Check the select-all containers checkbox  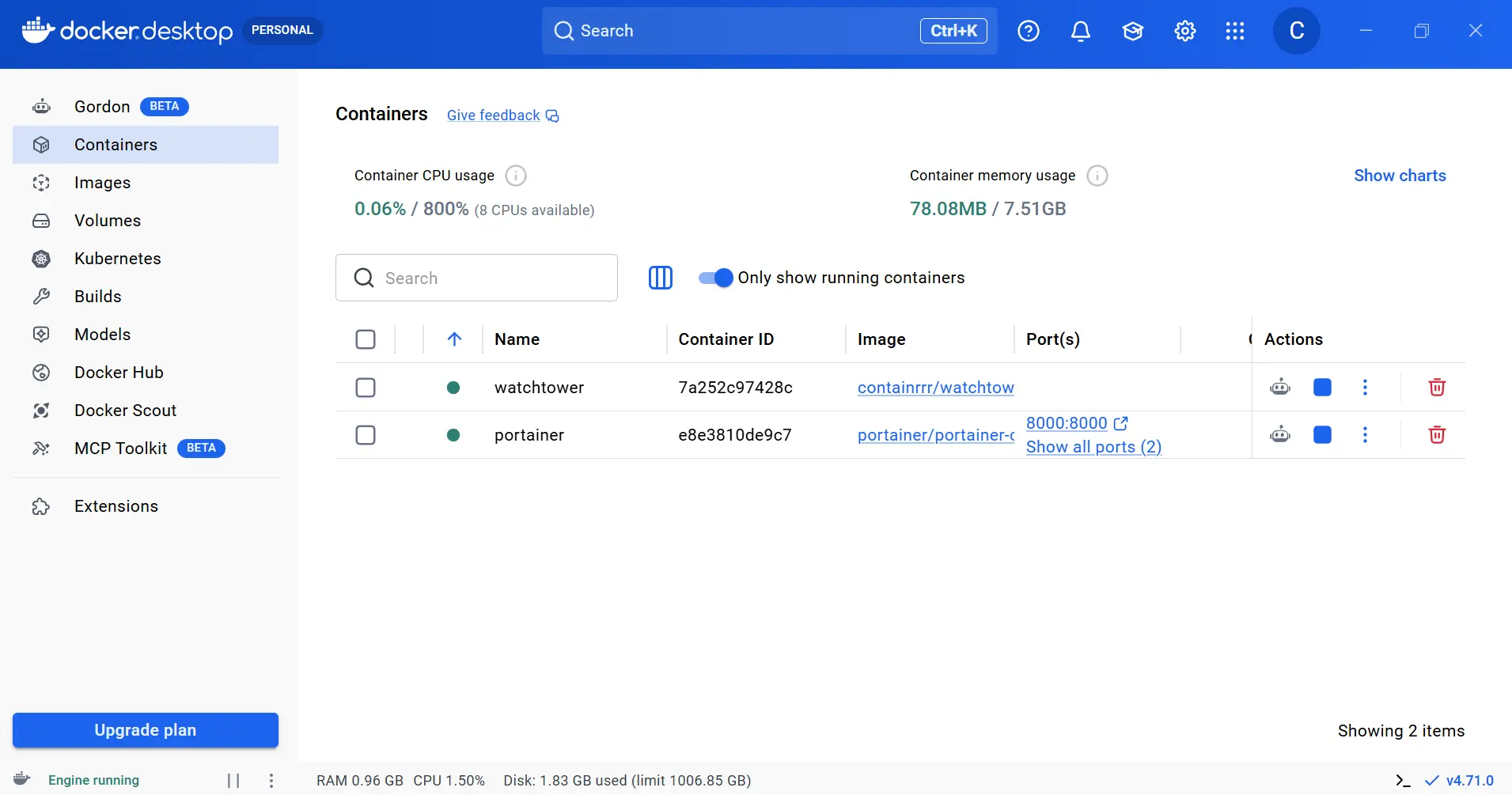click(x=366, y=339)
